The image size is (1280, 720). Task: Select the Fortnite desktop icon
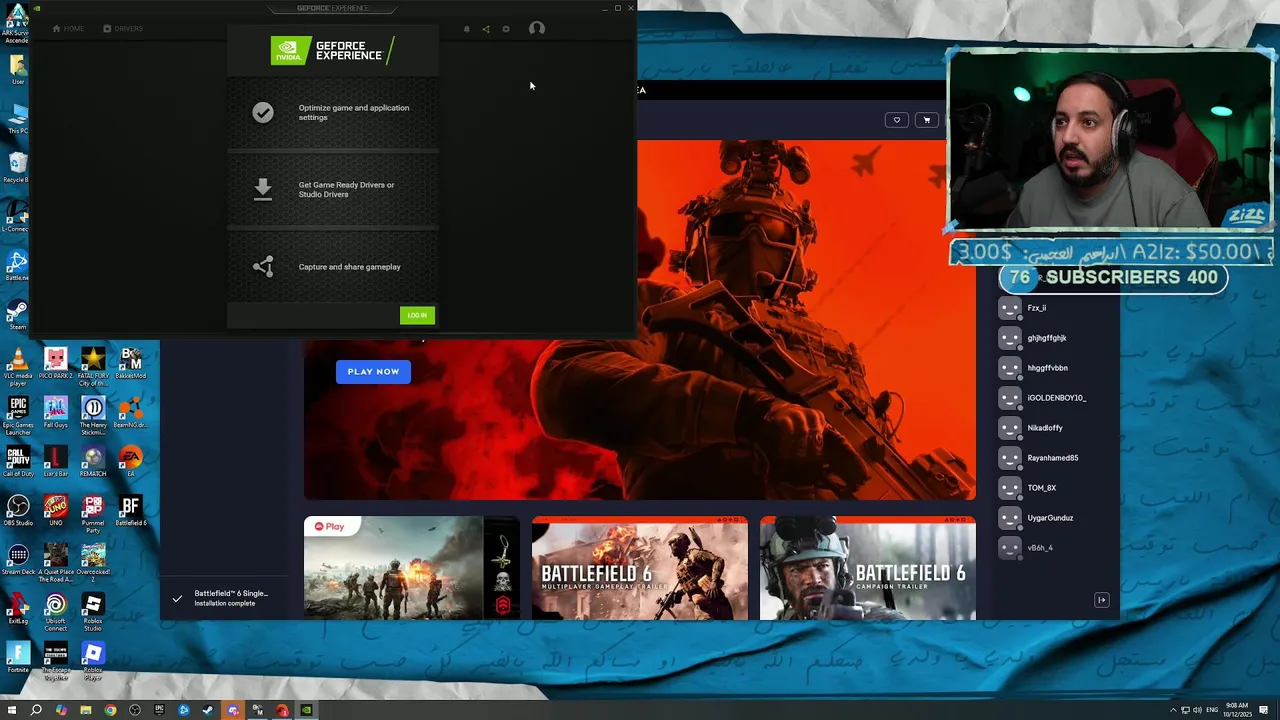click(x=18, y=658)
